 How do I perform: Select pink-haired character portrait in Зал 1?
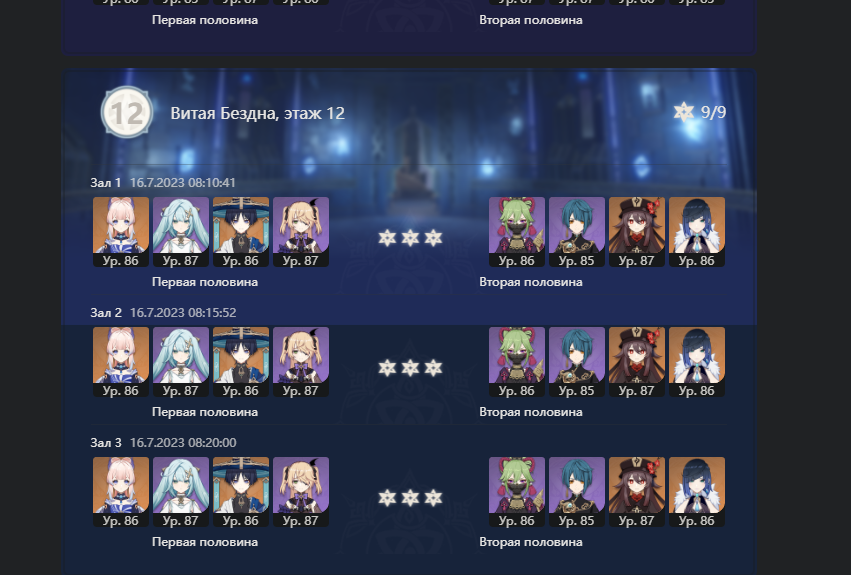point(121,232)
